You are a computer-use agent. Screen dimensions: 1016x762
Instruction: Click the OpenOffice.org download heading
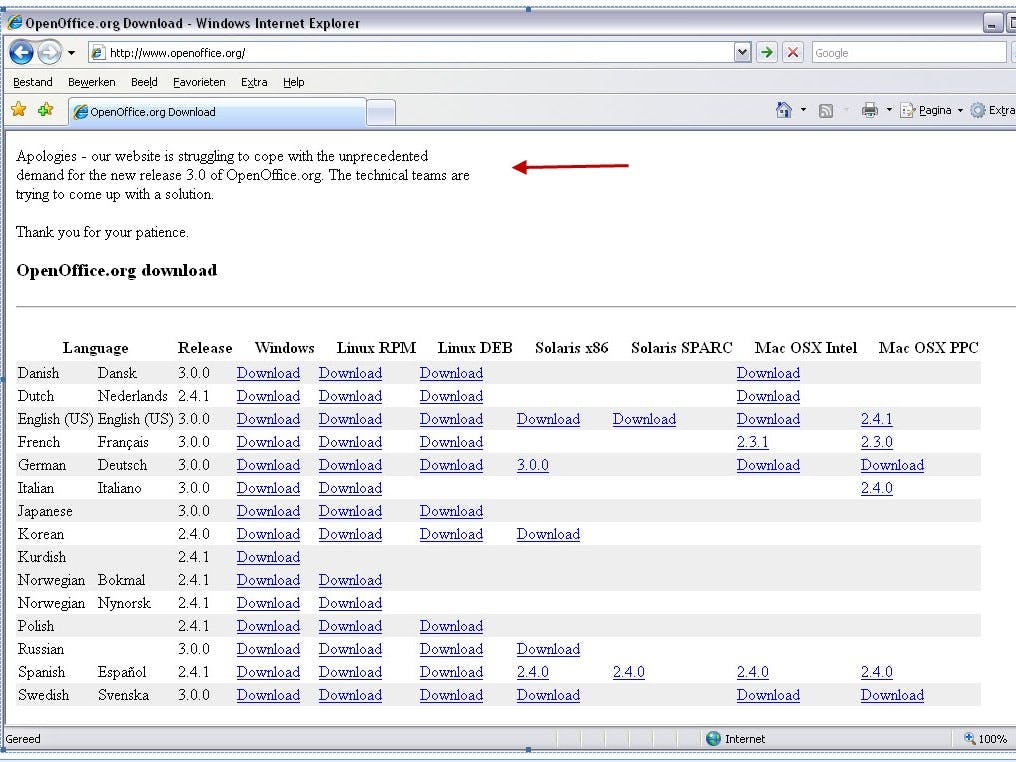117,270
